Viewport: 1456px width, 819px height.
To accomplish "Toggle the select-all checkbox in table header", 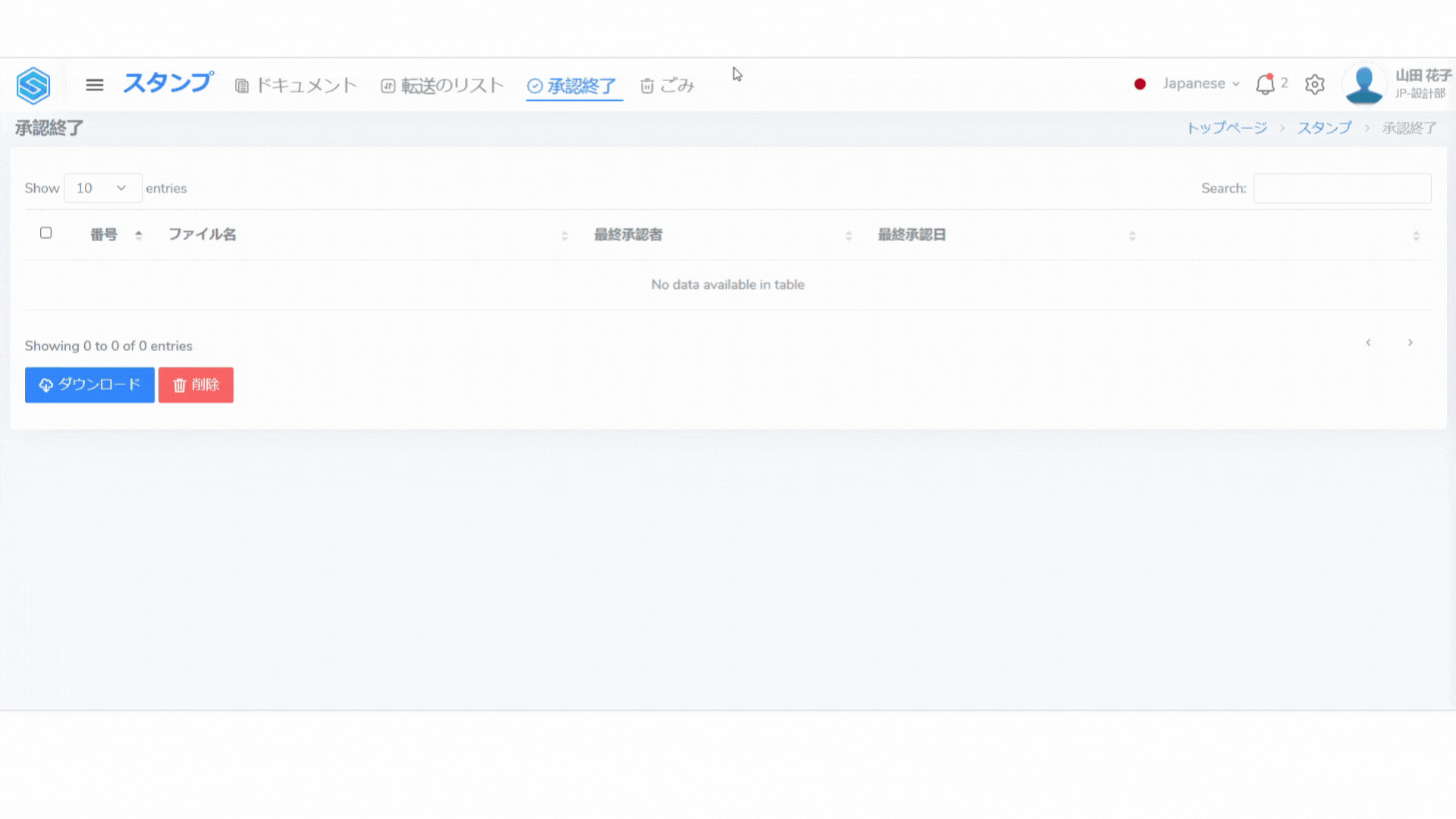I will click(45, 233).
